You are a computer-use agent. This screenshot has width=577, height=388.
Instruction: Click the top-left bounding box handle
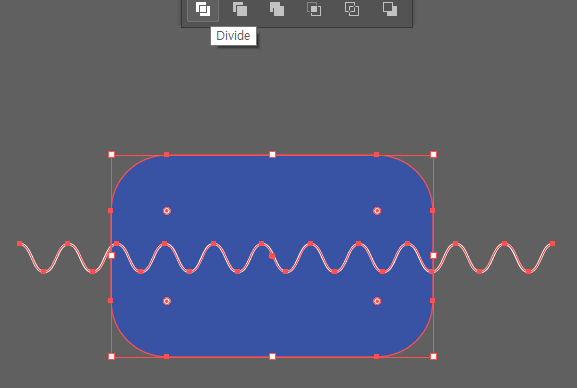coord(111,155)
